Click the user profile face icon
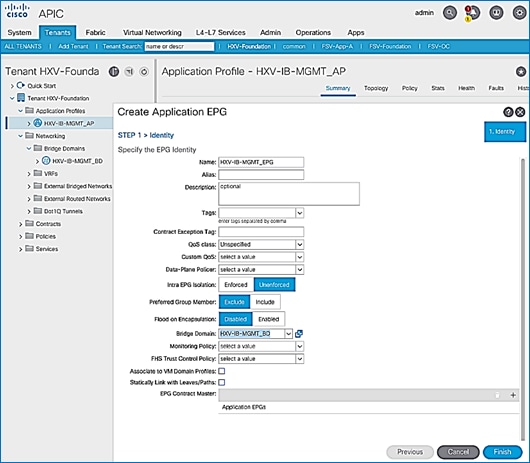 coord(496,13)
